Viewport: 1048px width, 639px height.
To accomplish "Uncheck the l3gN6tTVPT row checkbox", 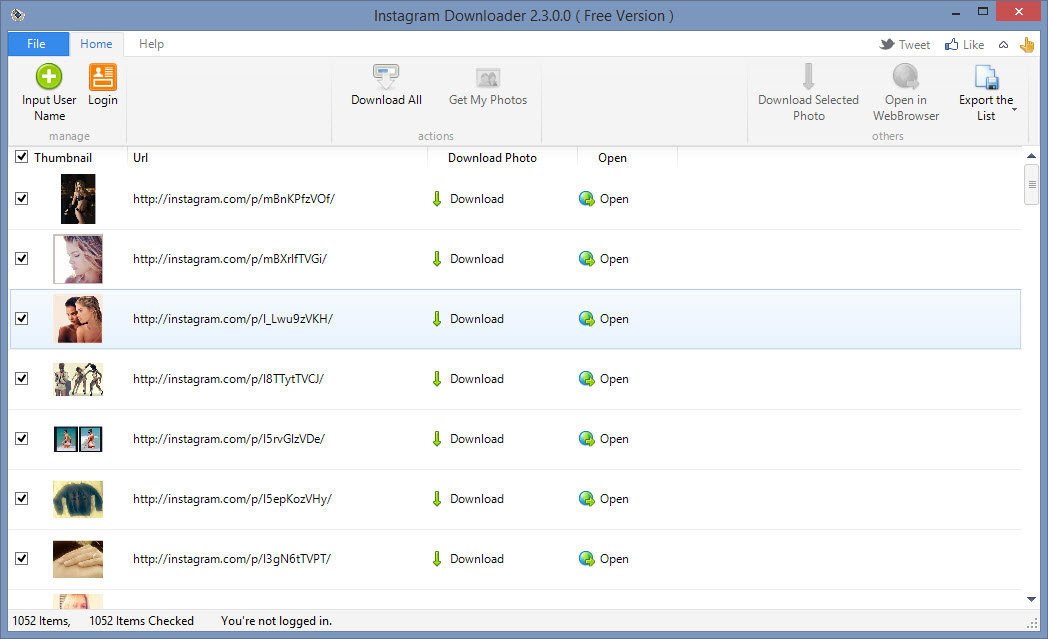I will click(x=21, y=558).
